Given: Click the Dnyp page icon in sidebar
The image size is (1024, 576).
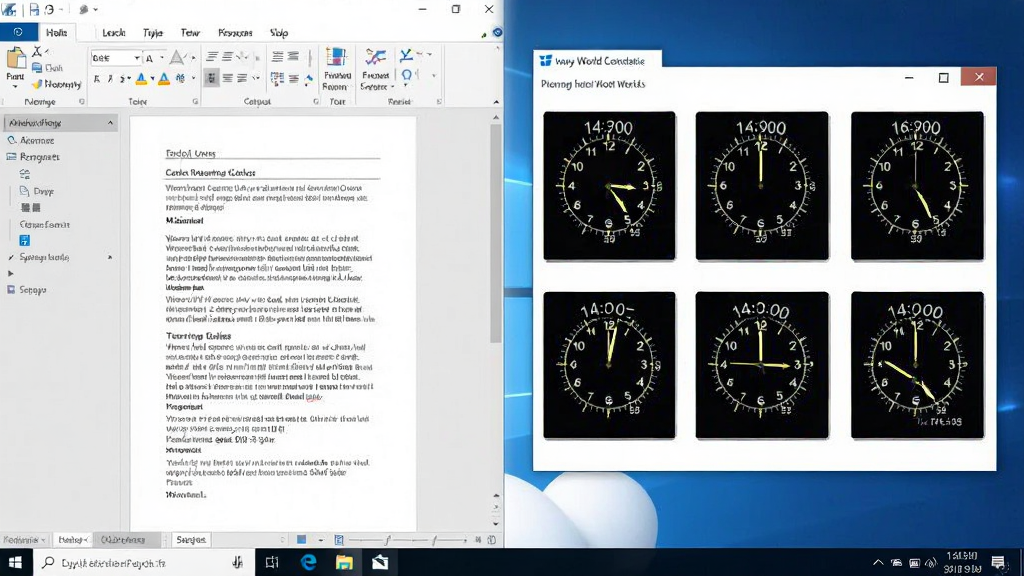Looking at the screenshot, I should coord(24,191).
